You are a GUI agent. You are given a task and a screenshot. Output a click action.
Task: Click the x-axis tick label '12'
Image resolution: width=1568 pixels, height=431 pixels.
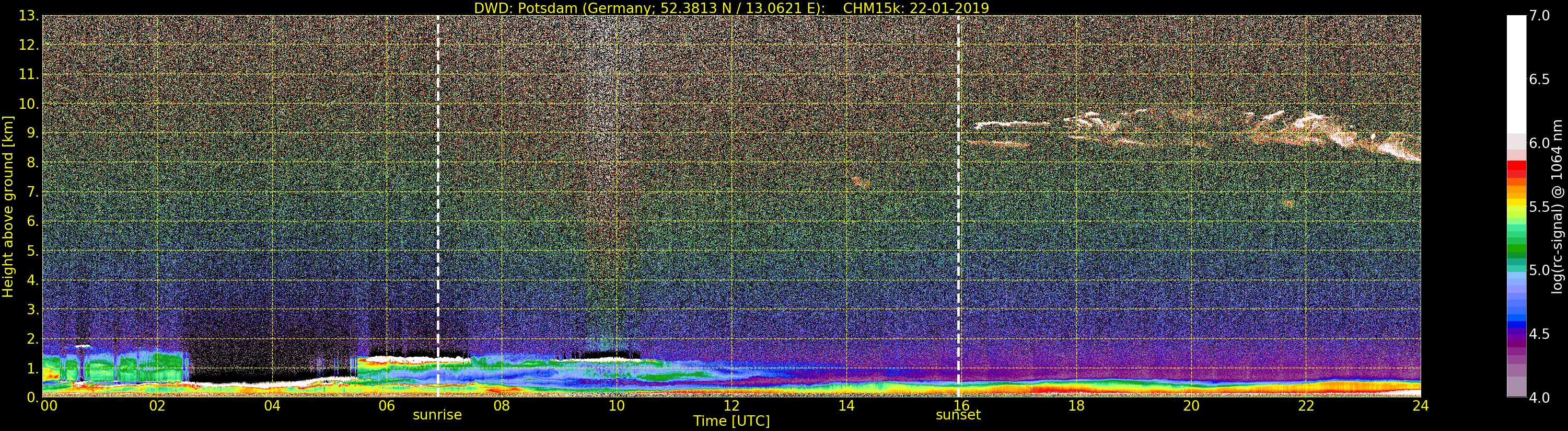[x=731, y=405]
